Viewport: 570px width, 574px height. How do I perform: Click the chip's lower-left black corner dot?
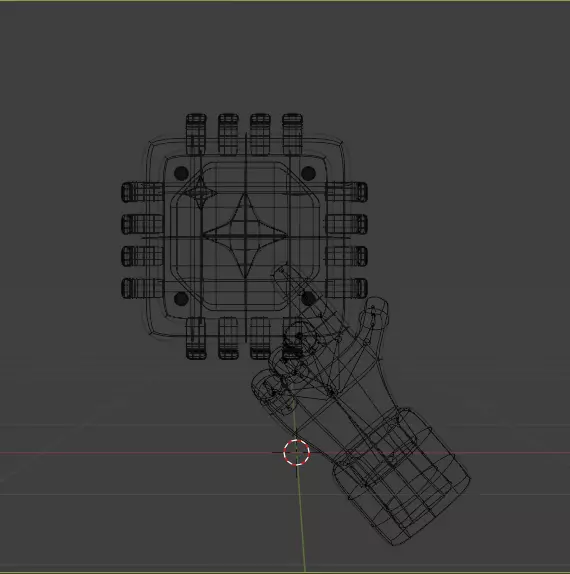pyautogui.click(x=181, y=299)
